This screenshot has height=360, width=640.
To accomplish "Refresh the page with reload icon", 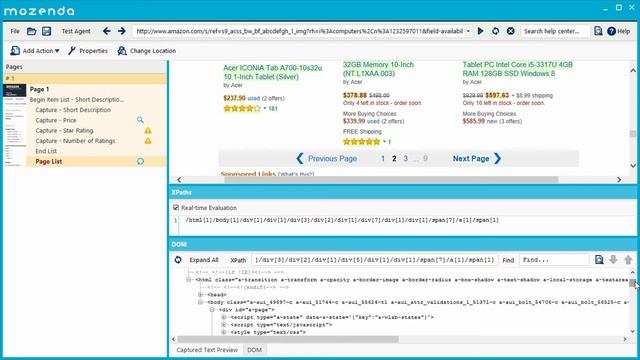I will pyautogui.click(x=496, y=31).
